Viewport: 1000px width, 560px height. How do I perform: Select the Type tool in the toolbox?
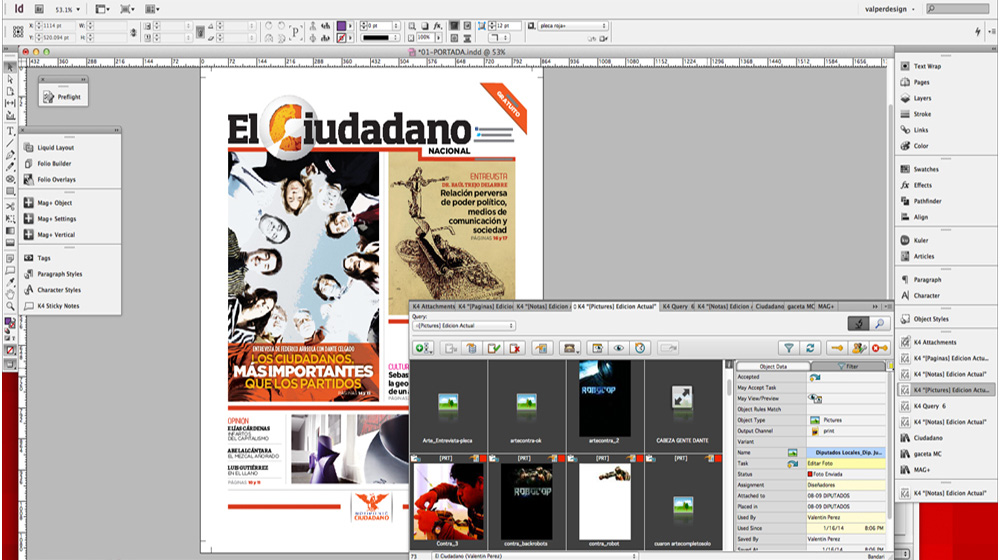(10, 131)
